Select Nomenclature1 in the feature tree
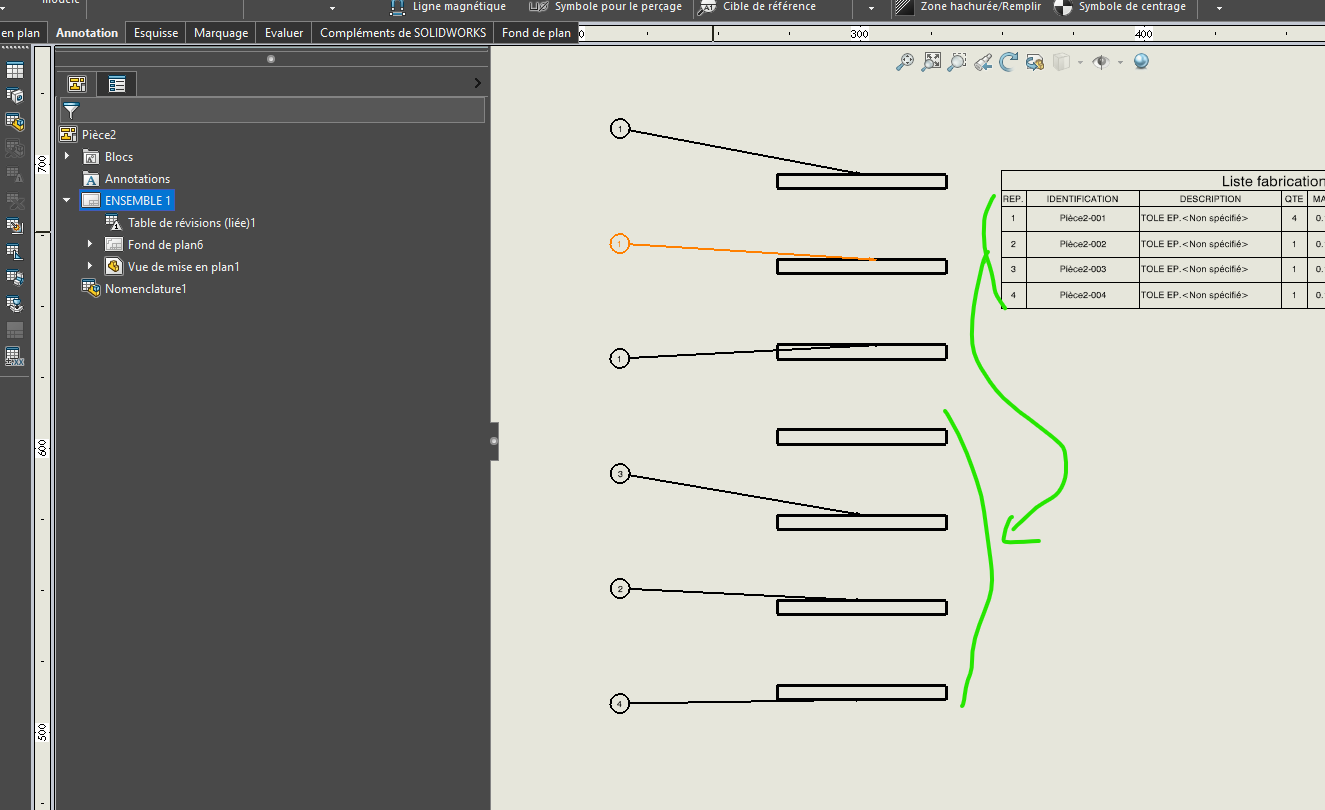The image size is (1325, 810). (145, 289)
